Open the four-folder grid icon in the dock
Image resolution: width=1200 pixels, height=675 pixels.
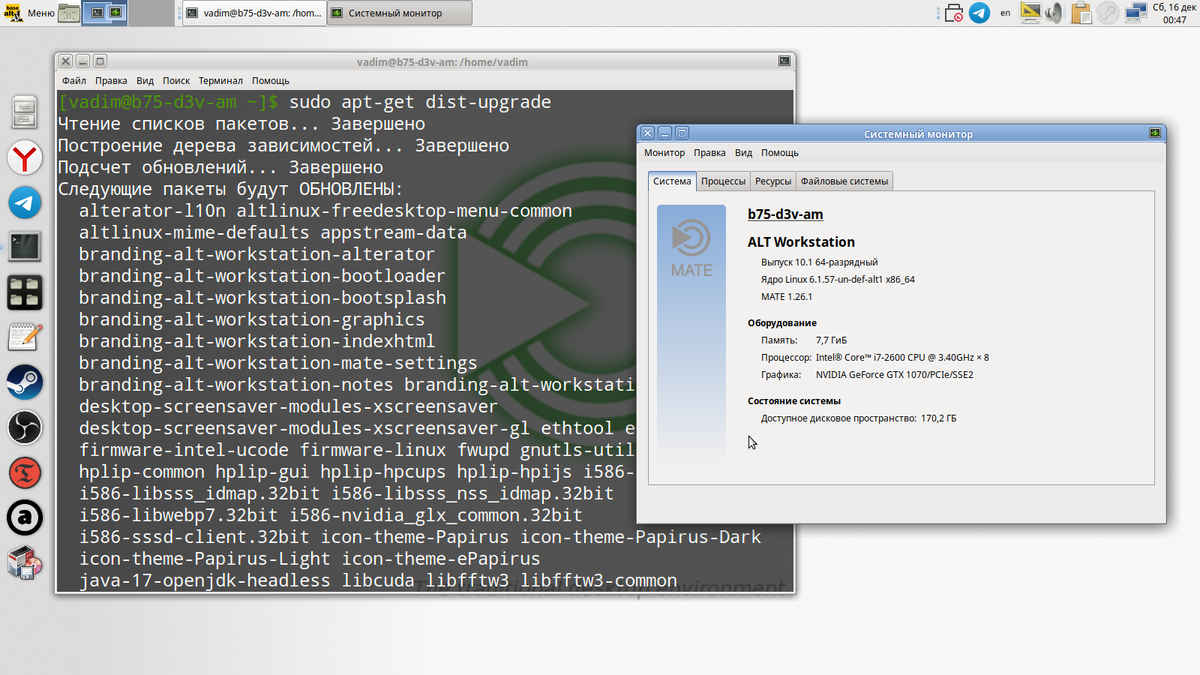24,293
